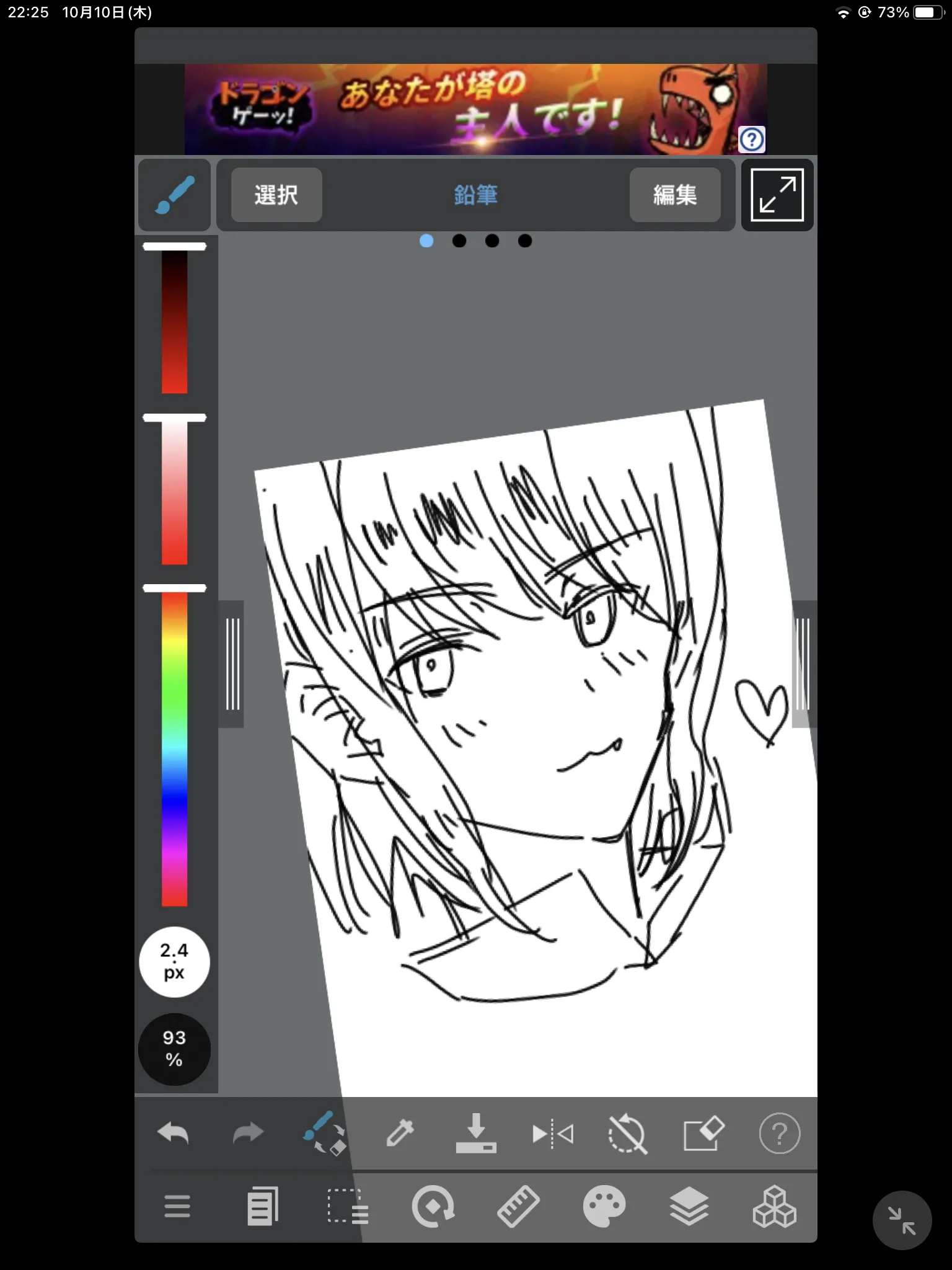
Task: Tap the 鉛筆 brush name label
Action: tap(475, 195)
